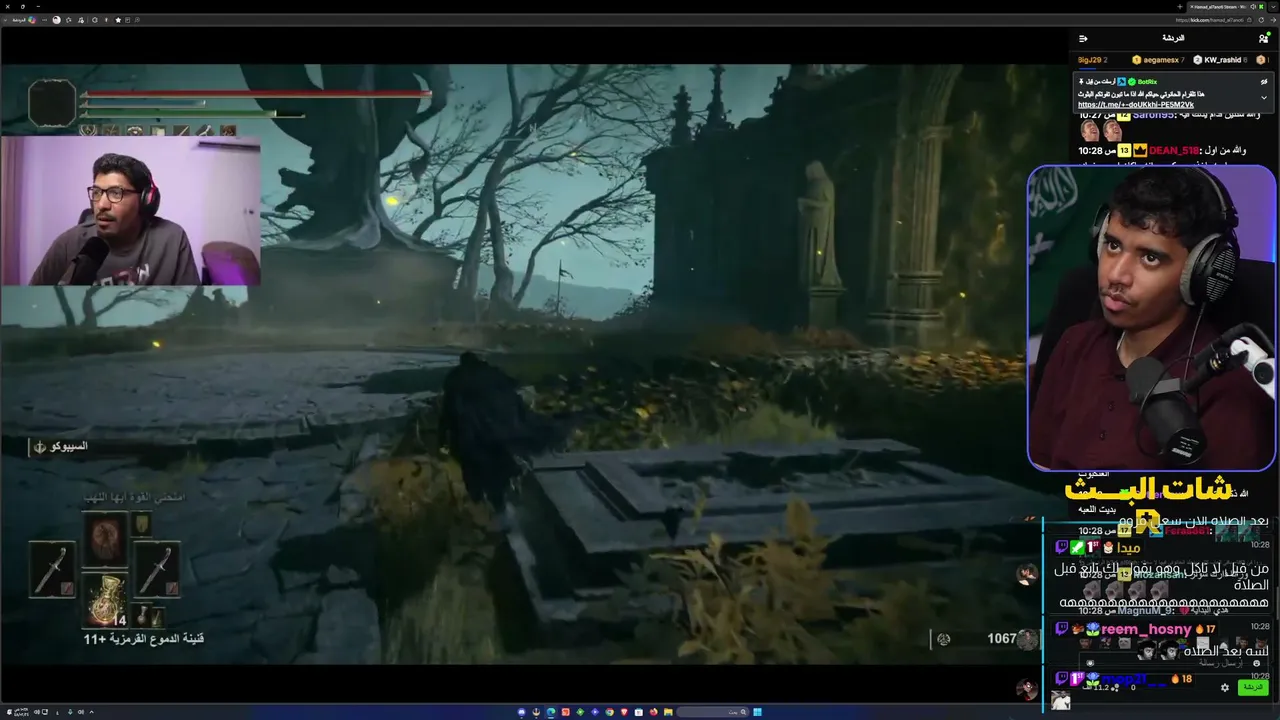Open the emoji picker in chat input
The image size is (1280, 720).
[x=1257, y=663]
